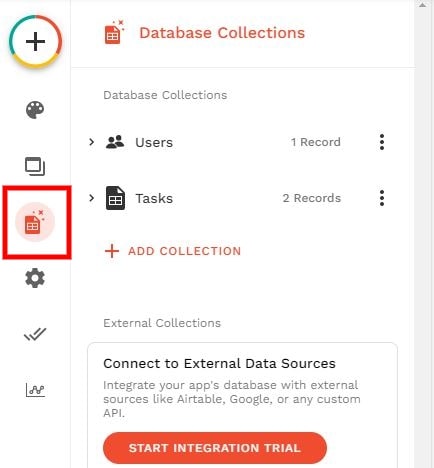
Task: Open the Tasks three-dot options menu
Action: (382, 198)
